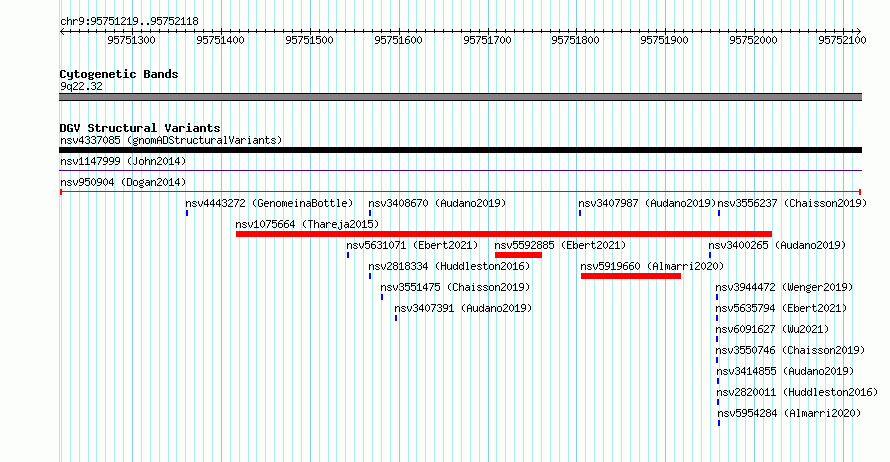Viewport: 890px width, 462px height.
Task: Click the thin red Dogan2014 variant line
Action: coord(460,192)
